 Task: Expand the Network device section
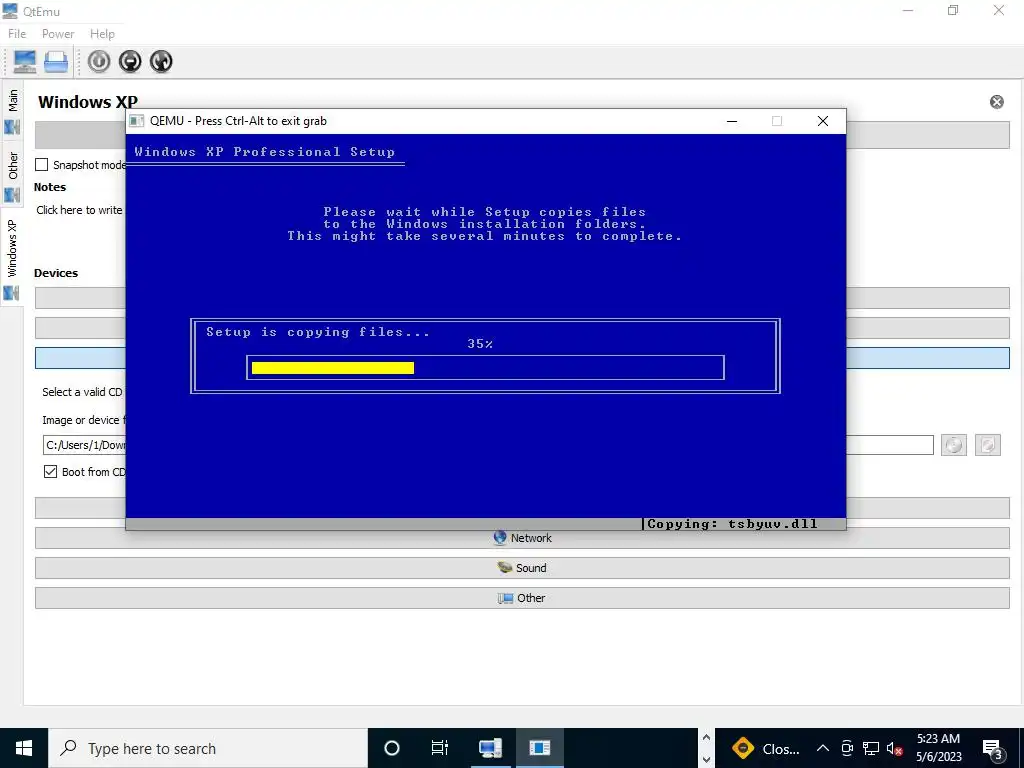[x=522, y=537]
